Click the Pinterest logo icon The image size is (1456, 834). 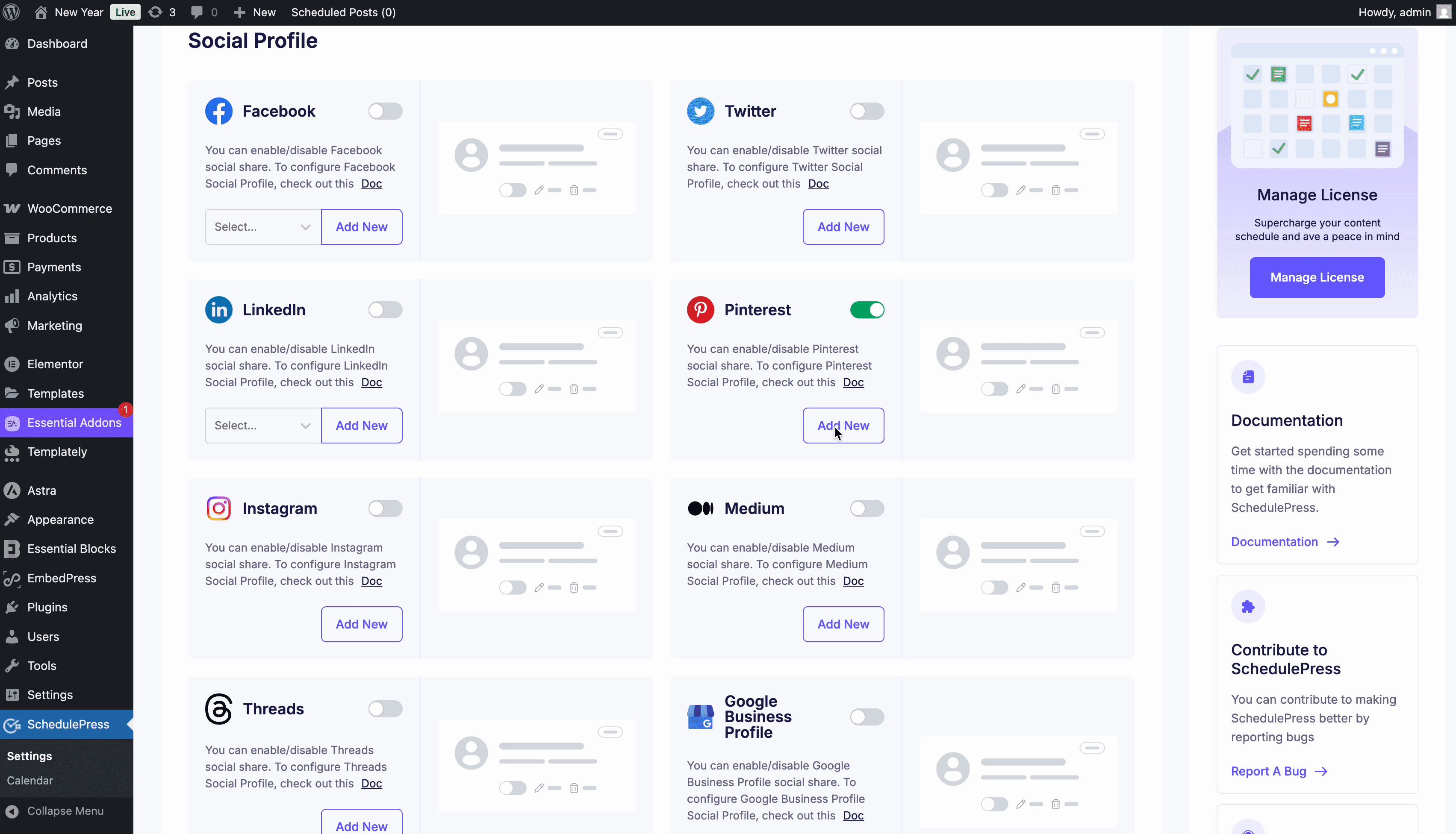(x=700, y=310)
